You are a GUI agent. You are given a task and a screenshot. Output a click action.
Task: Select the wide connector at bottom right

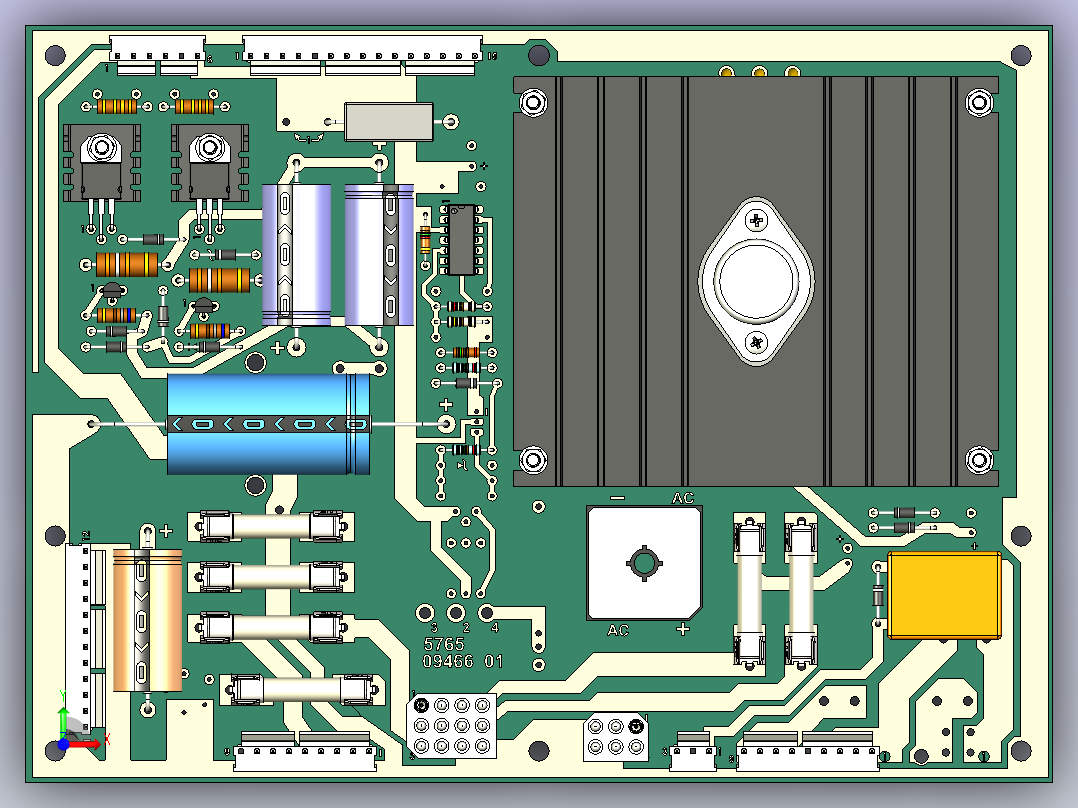click(x=808, y=752)
